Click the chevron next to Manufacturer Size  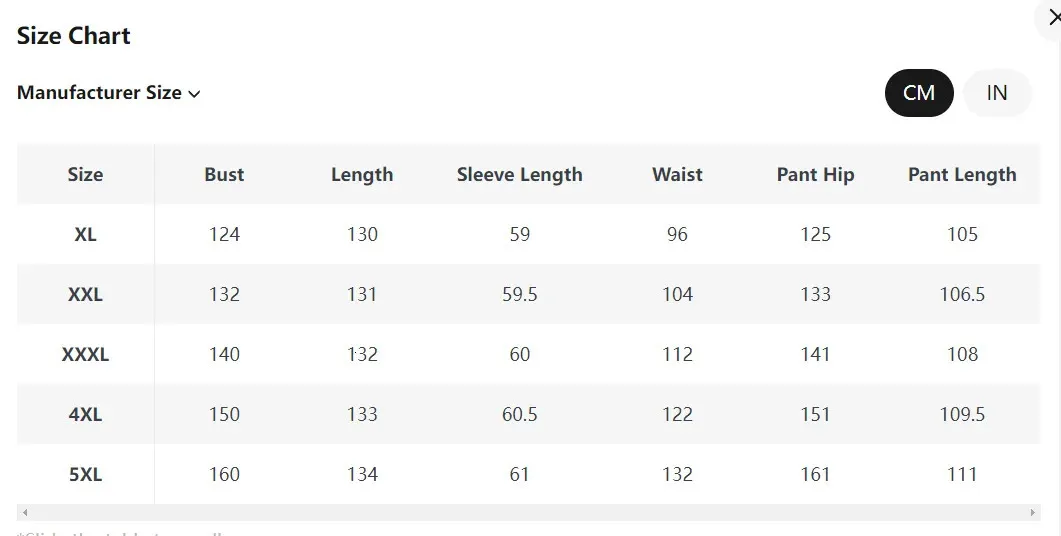pos(194,94)
